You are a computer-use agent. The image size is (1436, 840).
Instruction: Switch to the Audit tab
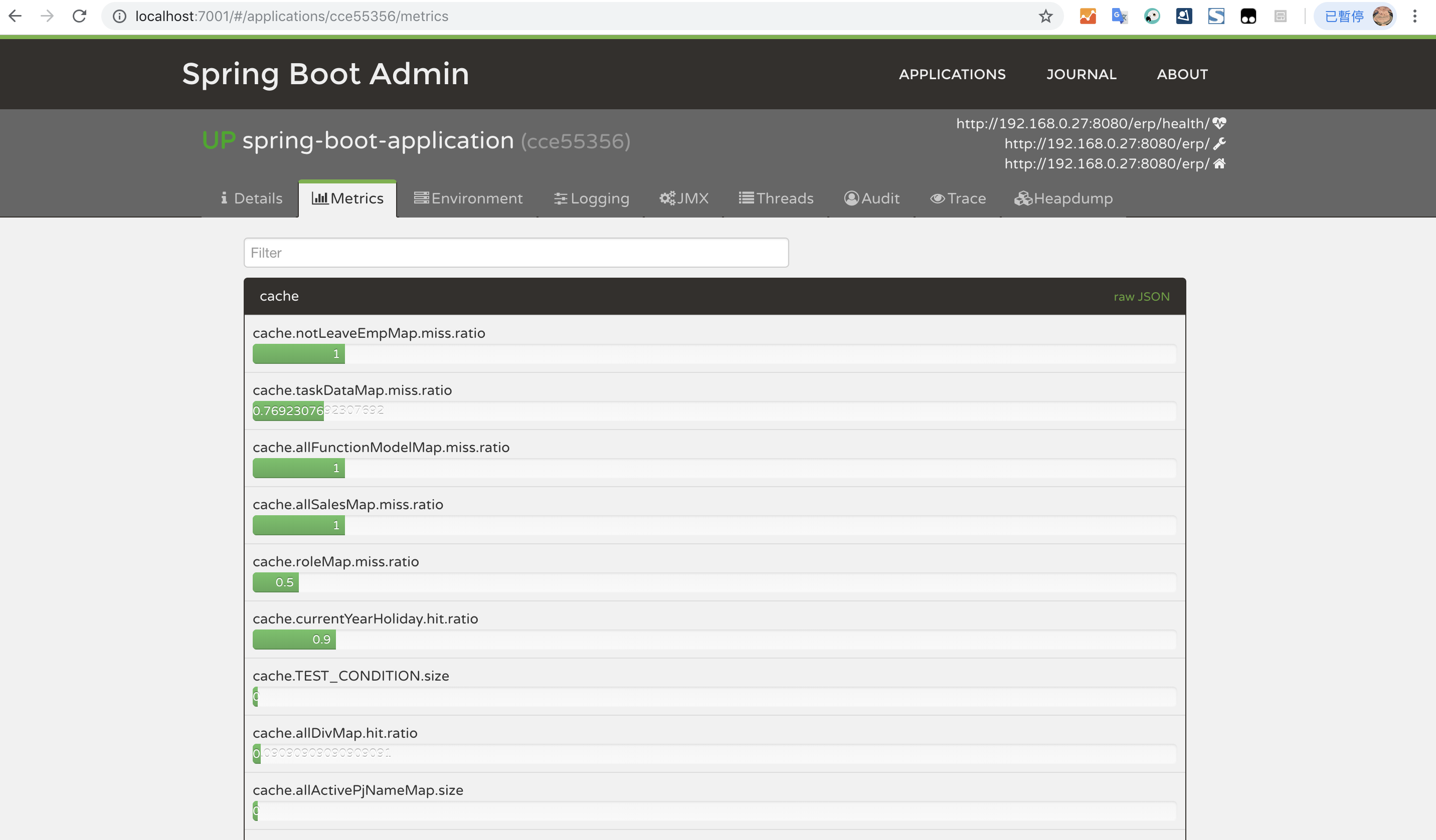point(872,198)
